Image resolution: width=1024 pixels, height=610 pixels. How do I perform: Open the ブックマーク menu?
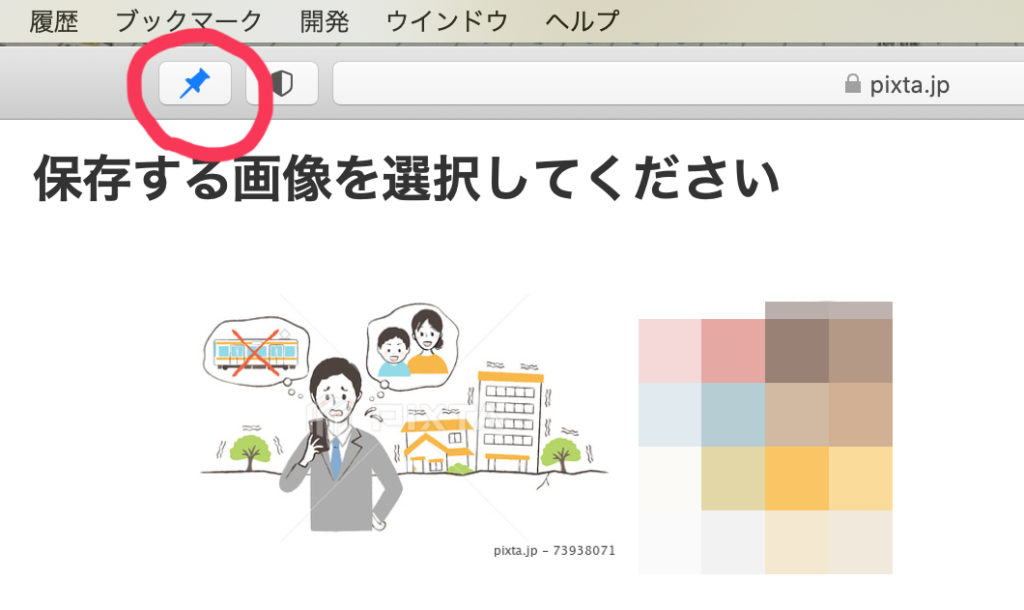click(x=189, y=20)
